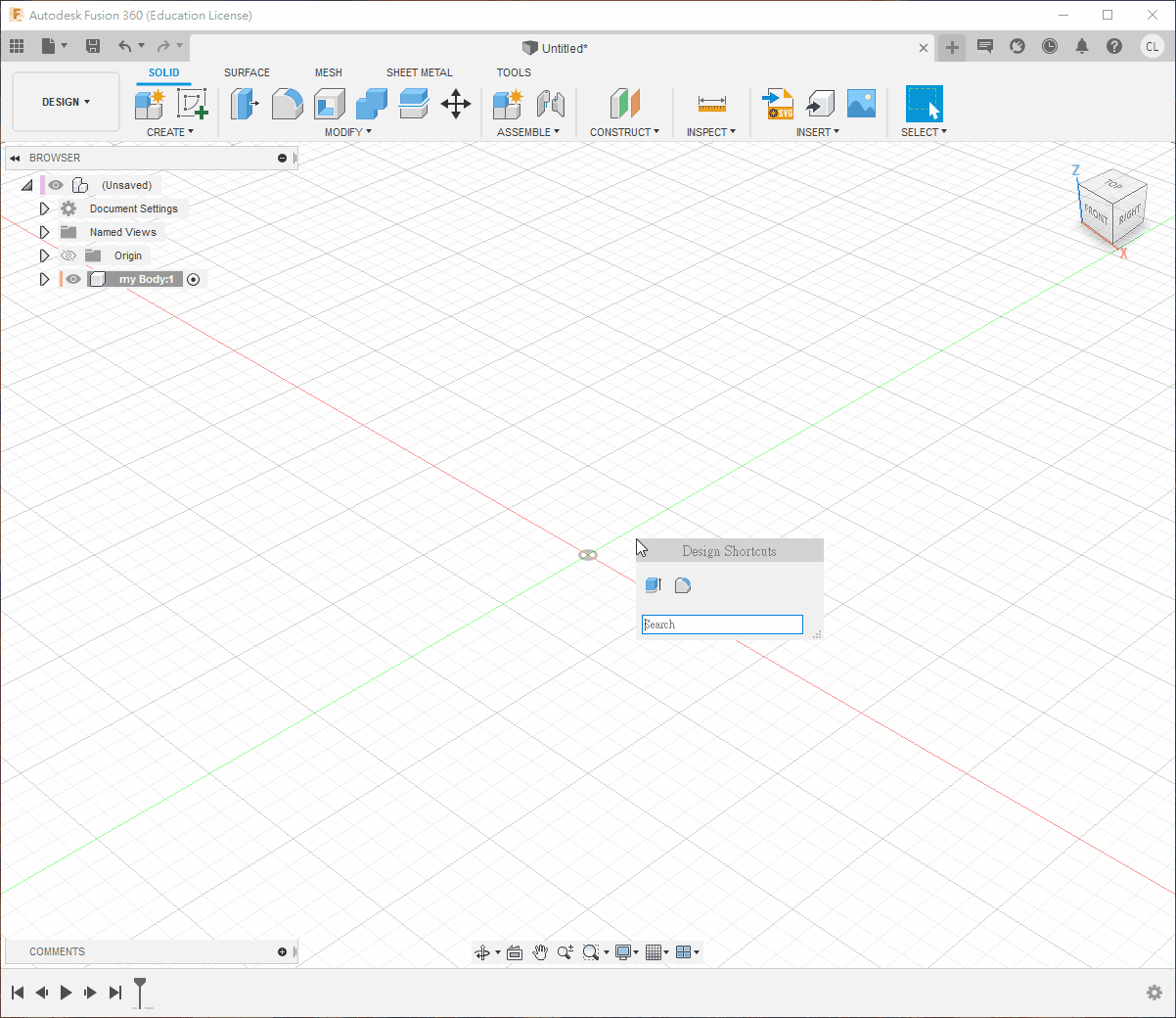1176x1018 pixels.
Task: Open the Measure inspect tool
Action: [x=711, y=104]
